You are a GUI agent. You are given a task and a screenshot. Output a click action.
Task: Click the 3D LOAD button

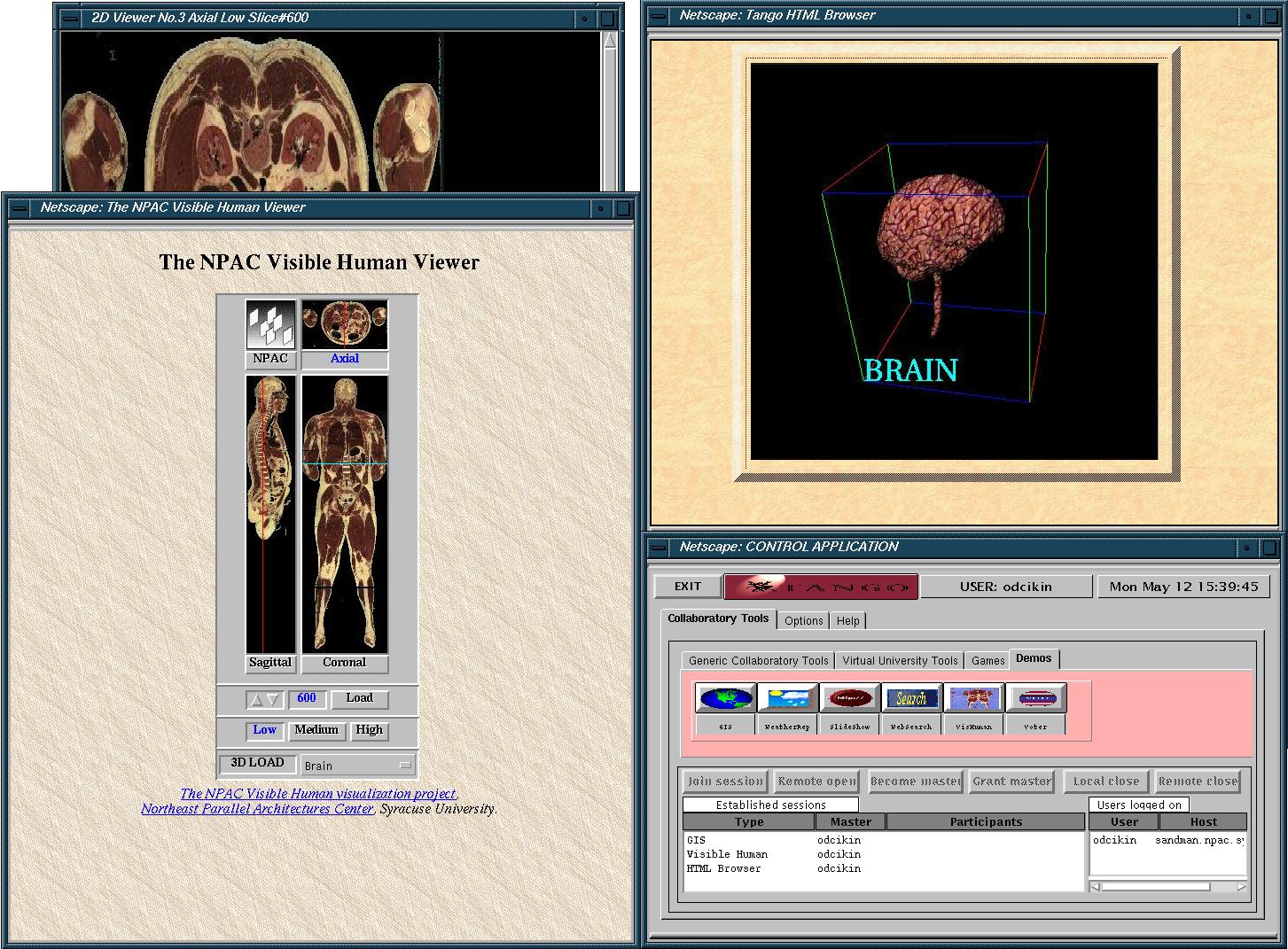(257, 764)
